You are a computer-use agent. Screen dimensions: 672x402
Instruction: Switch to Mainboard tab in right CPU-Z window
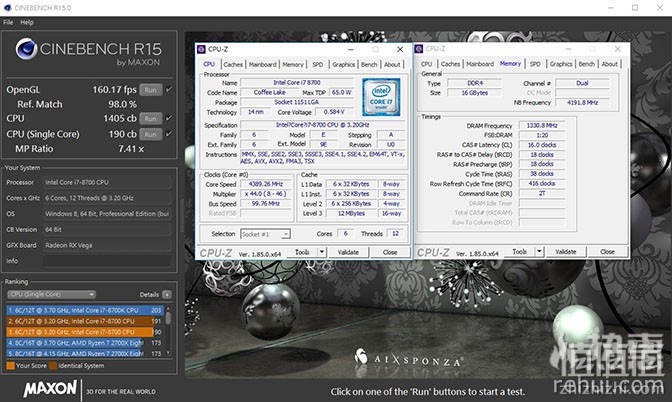pyautogui.click(x=480, y=64)
